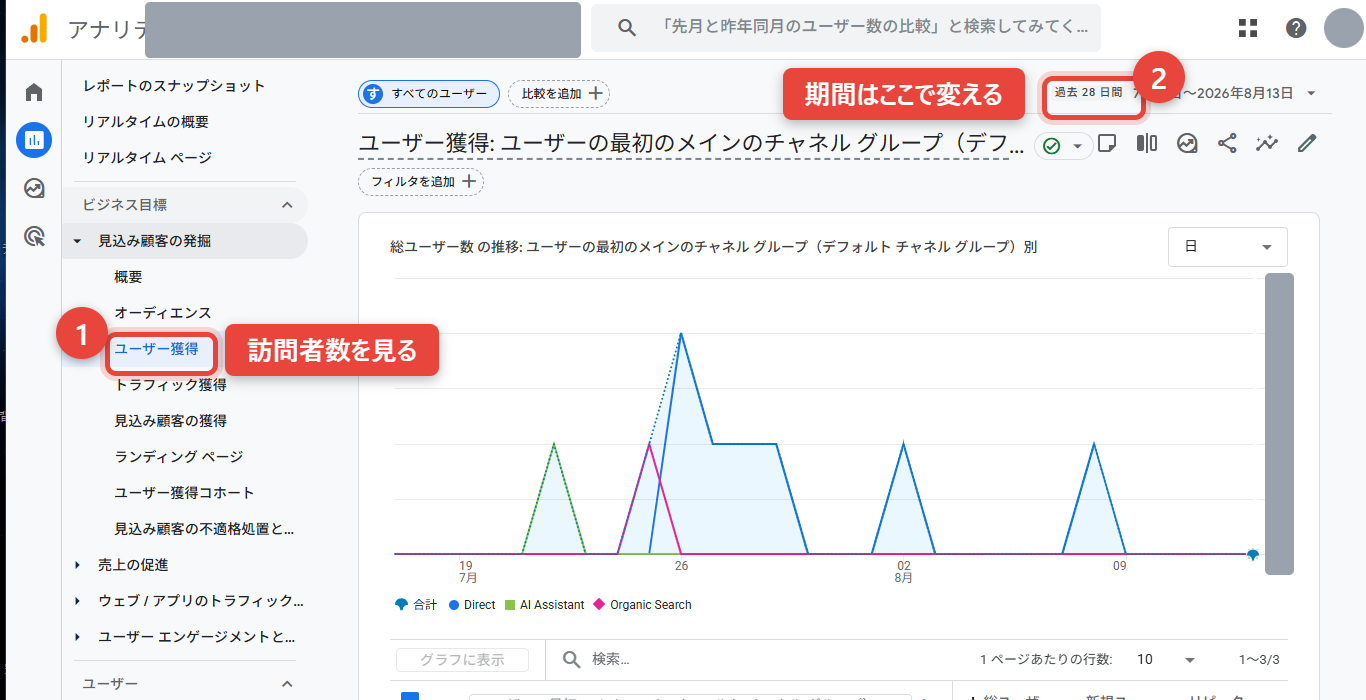
Task: Toggle the 合計 legend entry
Action: click(416, 605)
